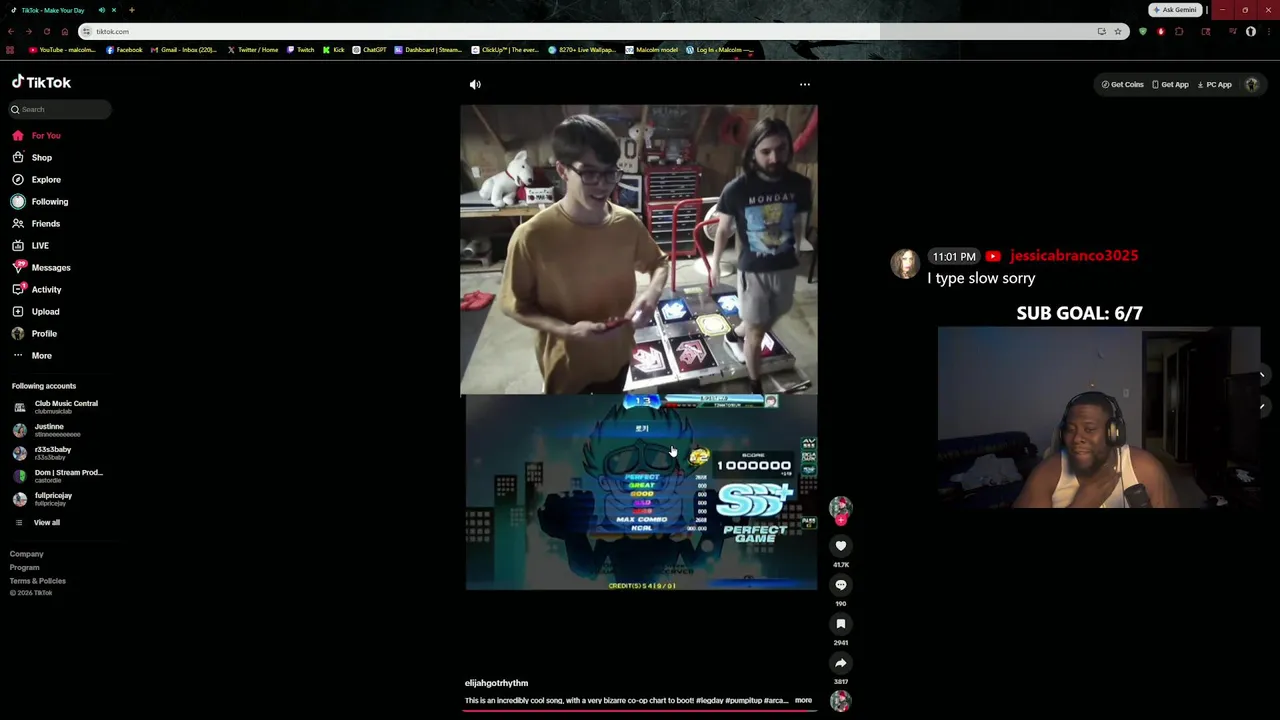Viewport: 1280px width, 720px height.
Task: Open the spinning music disc sound
Action: tap(841, 701)
